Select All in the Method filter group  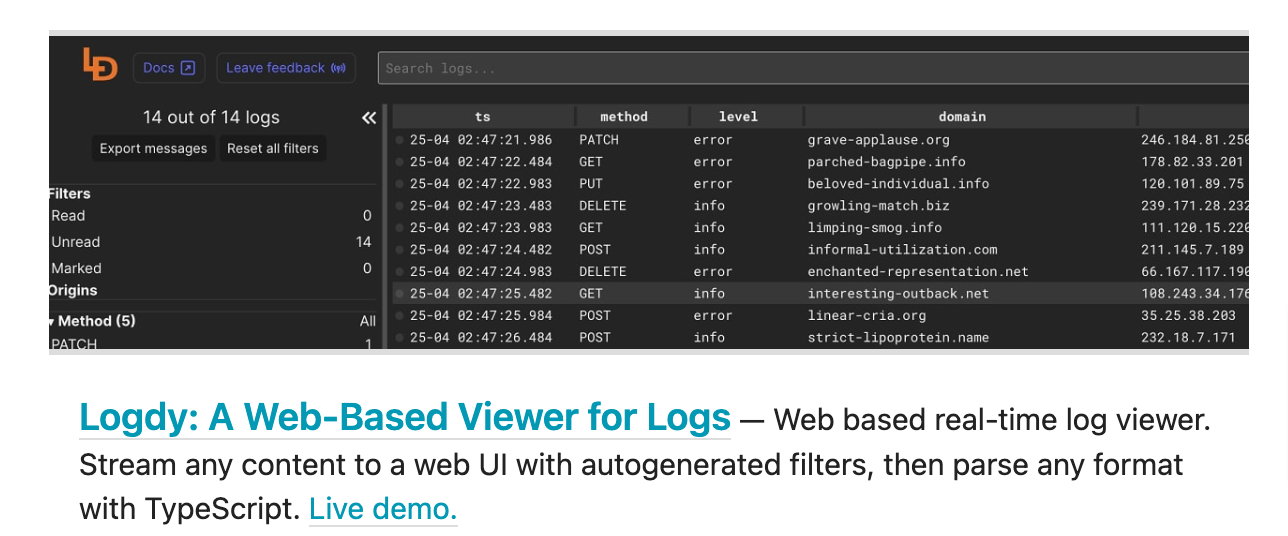(x=367, y=321)
